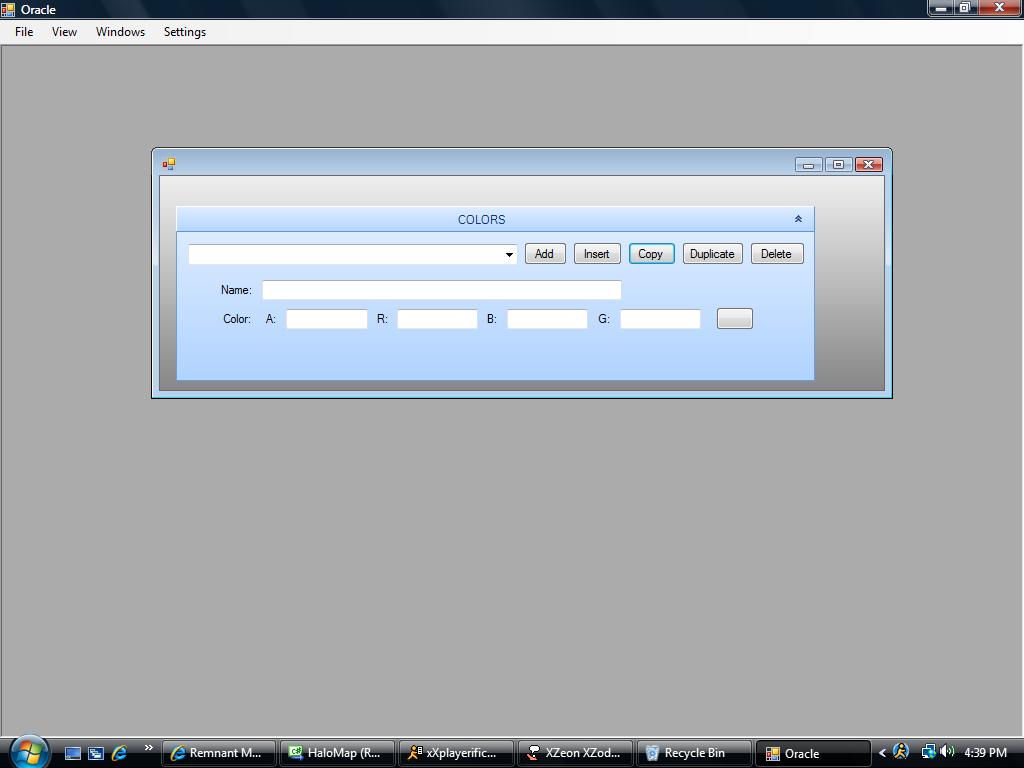Focus the A color value field
The image size is (1024, 768).
tap(326, 319)
